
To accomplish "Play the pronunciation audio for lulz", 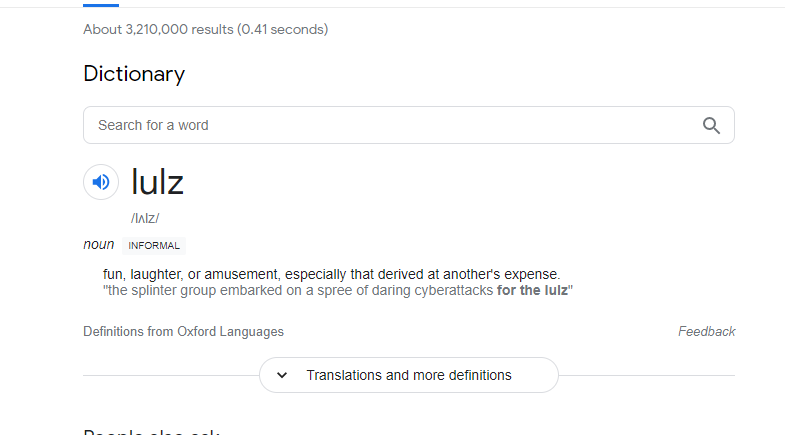I will click(101, 182).
